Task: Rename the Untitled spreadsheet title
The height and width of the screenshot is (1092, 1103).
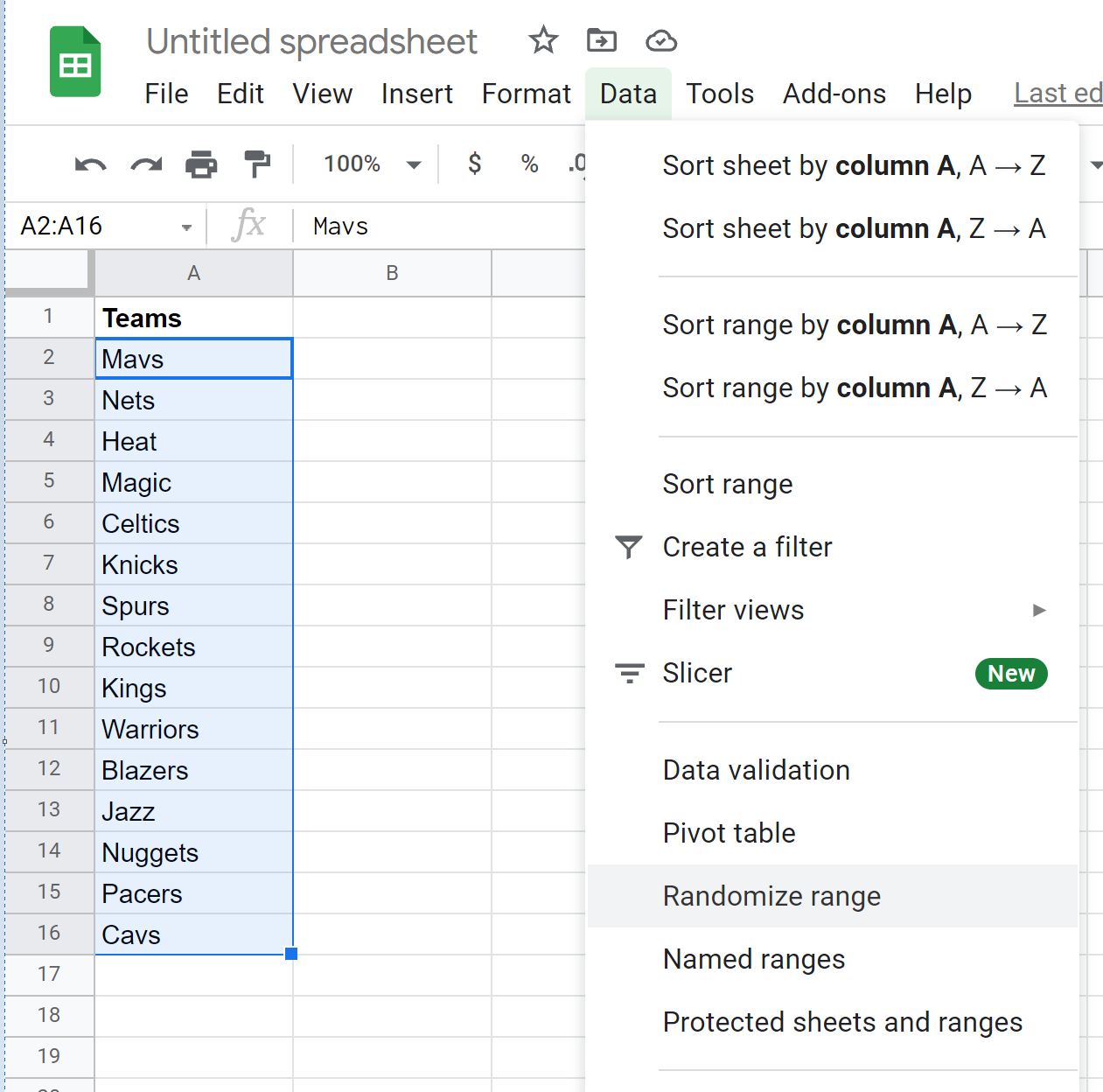Action: tap(311, 41)
